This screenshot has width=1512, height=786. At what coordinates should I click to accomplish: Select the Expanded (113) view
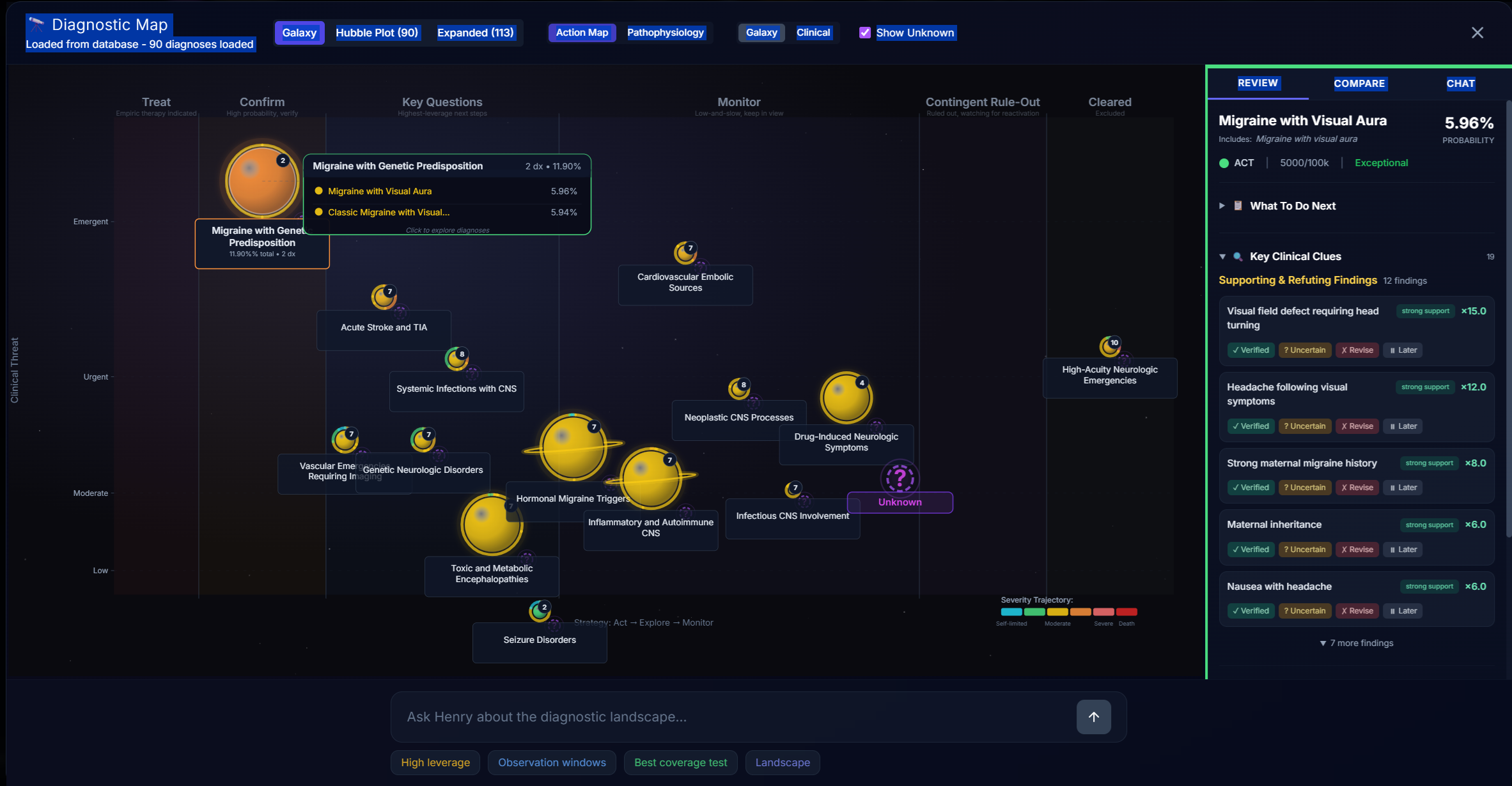(x=475, y=33)
